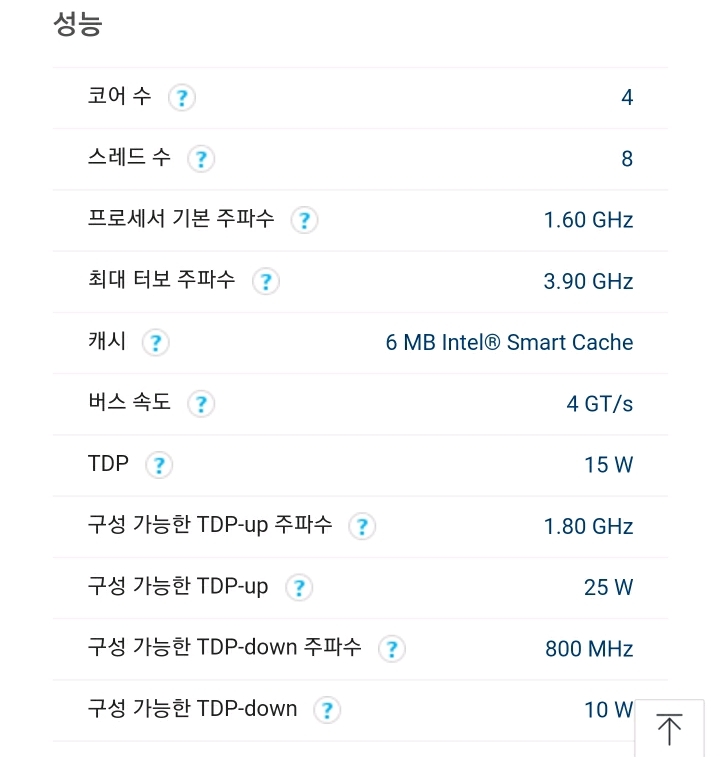Viewport: 720px width, 757px height.
Task: Click the 3.90 GHz turbo frequency value
Action: click(x=588, y=281)
